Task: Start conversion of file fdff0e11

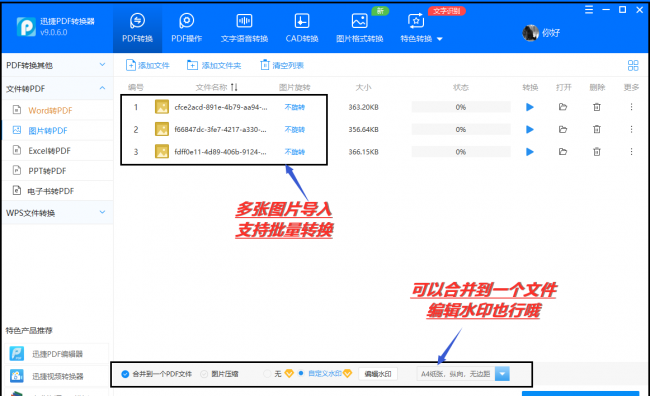Action: pos(529,152)
